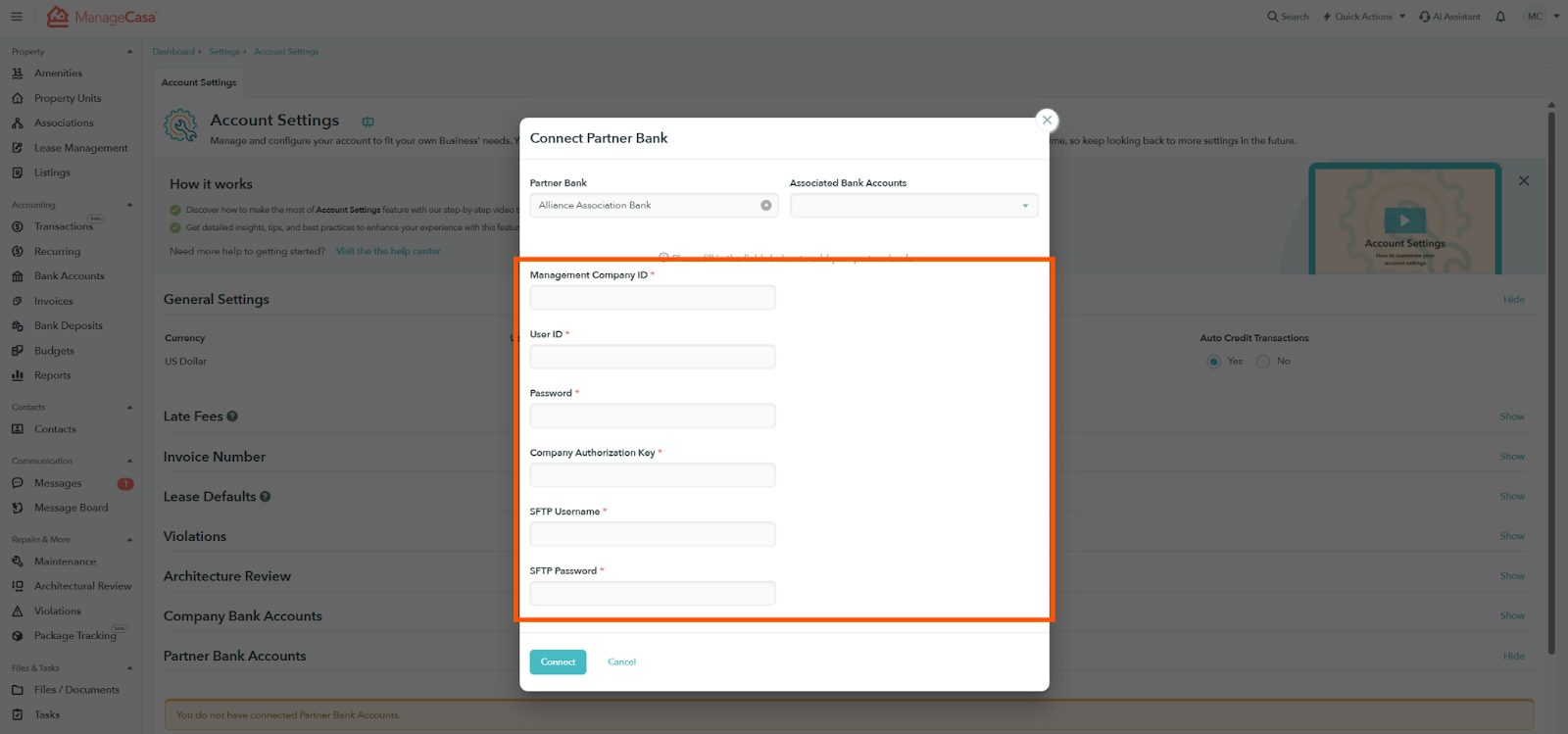Click the Management Company ID field

[x=653, y=298]
